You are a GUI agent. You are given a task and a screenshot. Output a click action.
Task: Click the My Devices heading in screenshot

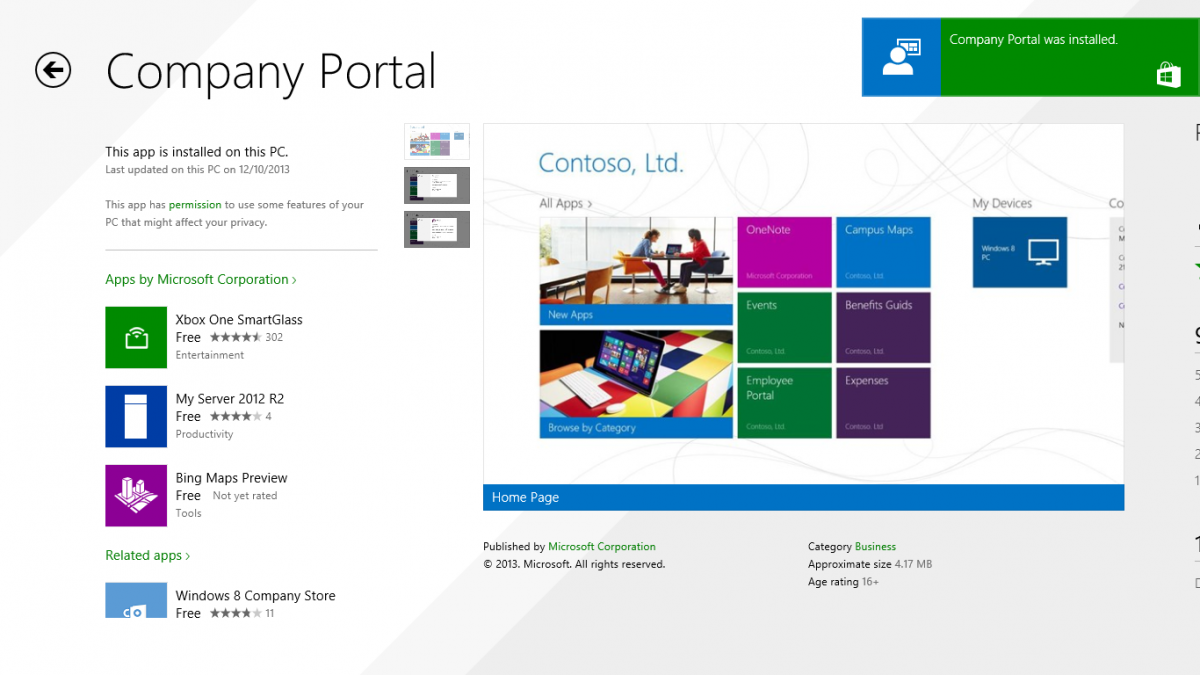(x=1002, y=203)
